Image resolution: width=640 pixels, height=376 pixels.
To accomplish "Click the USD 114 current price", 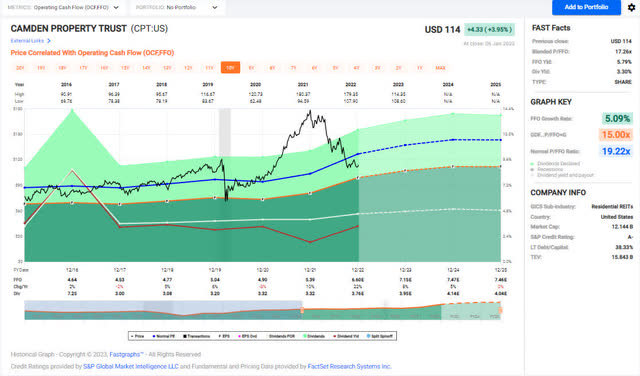I will pyautogui.click(x=442, y=29).
